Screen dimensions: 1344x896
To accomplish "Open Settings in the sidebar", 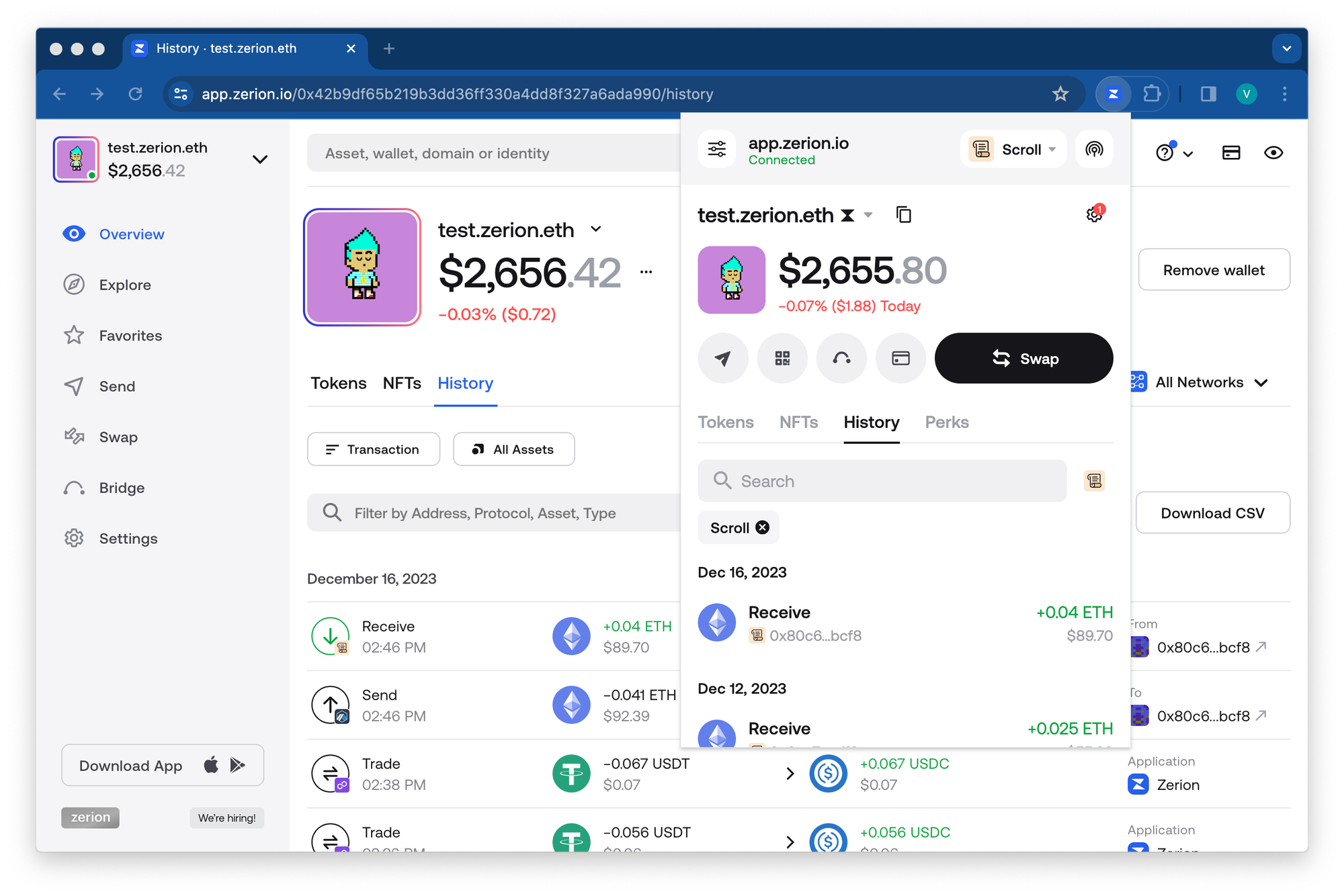I will coord(110,539).
